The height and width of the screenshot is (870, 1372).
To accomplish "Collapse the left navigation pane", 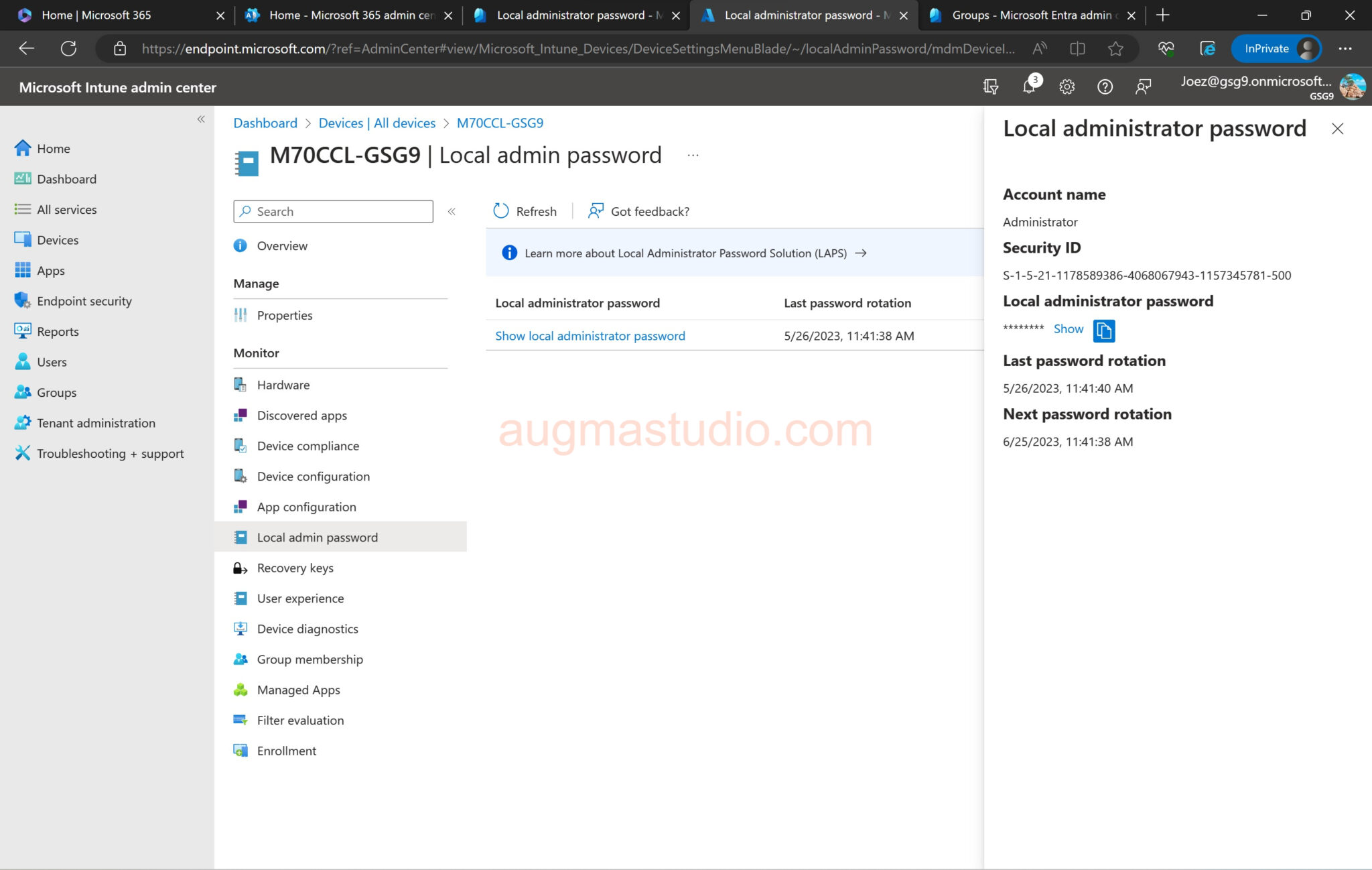I will [200, 119].
